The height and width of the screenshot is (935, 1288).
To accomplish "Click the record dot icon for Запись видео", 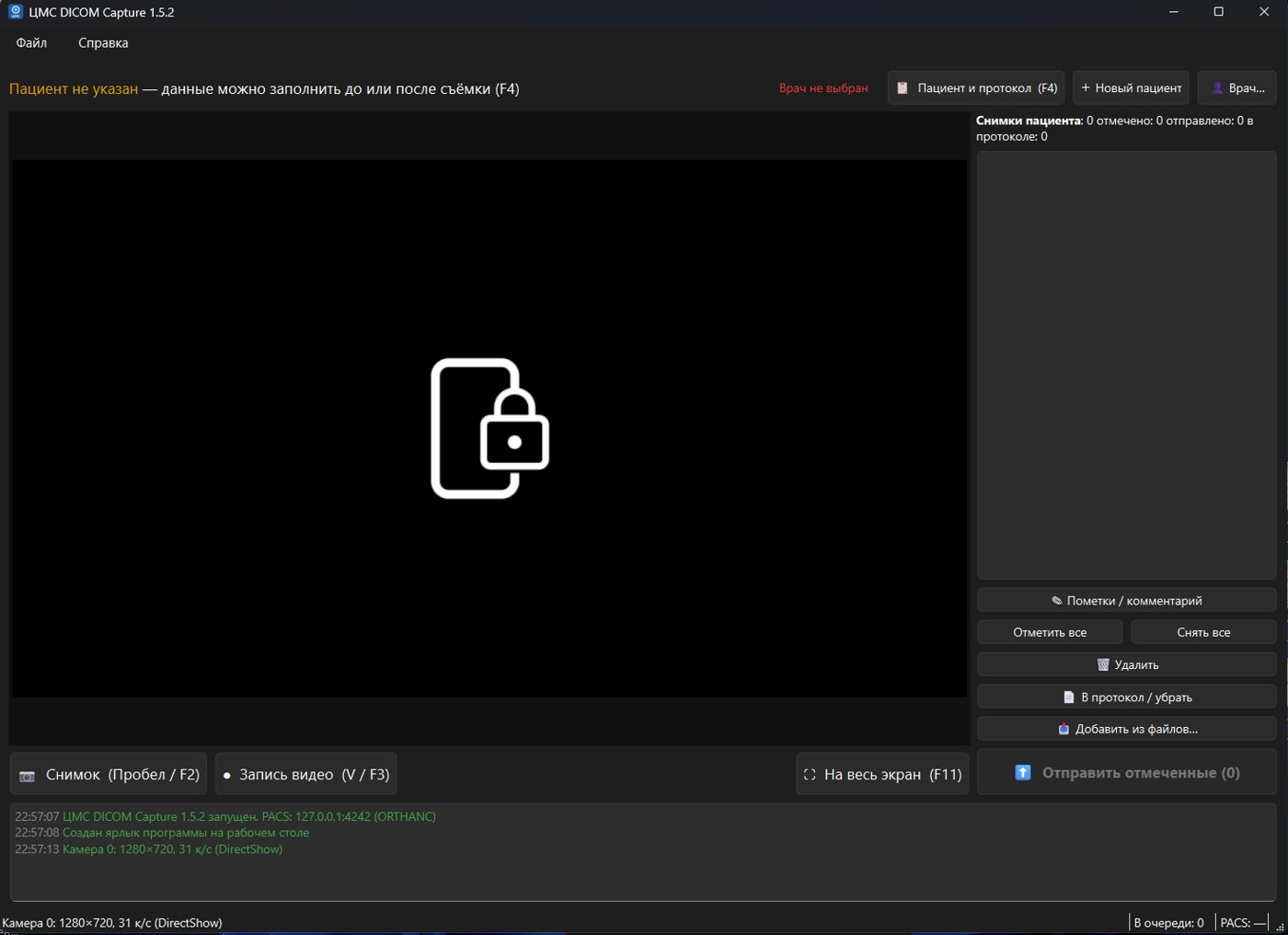I will coord(227,776).
